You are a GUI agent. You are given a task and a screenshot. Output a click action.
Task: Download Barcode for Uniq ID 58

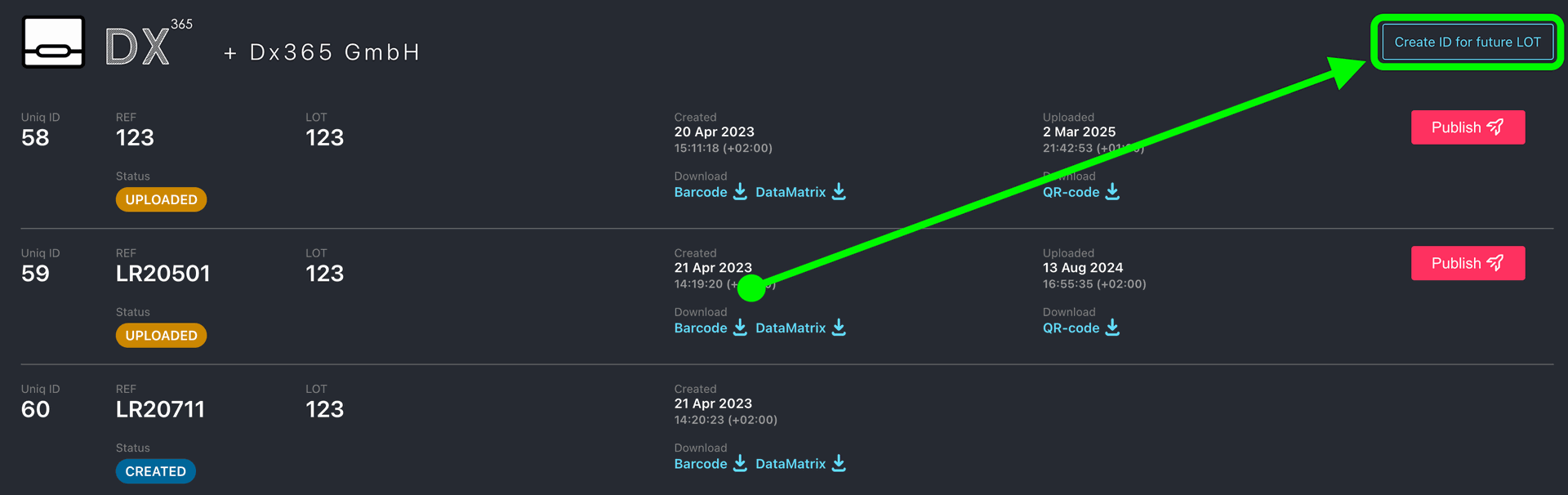(700, 192)
